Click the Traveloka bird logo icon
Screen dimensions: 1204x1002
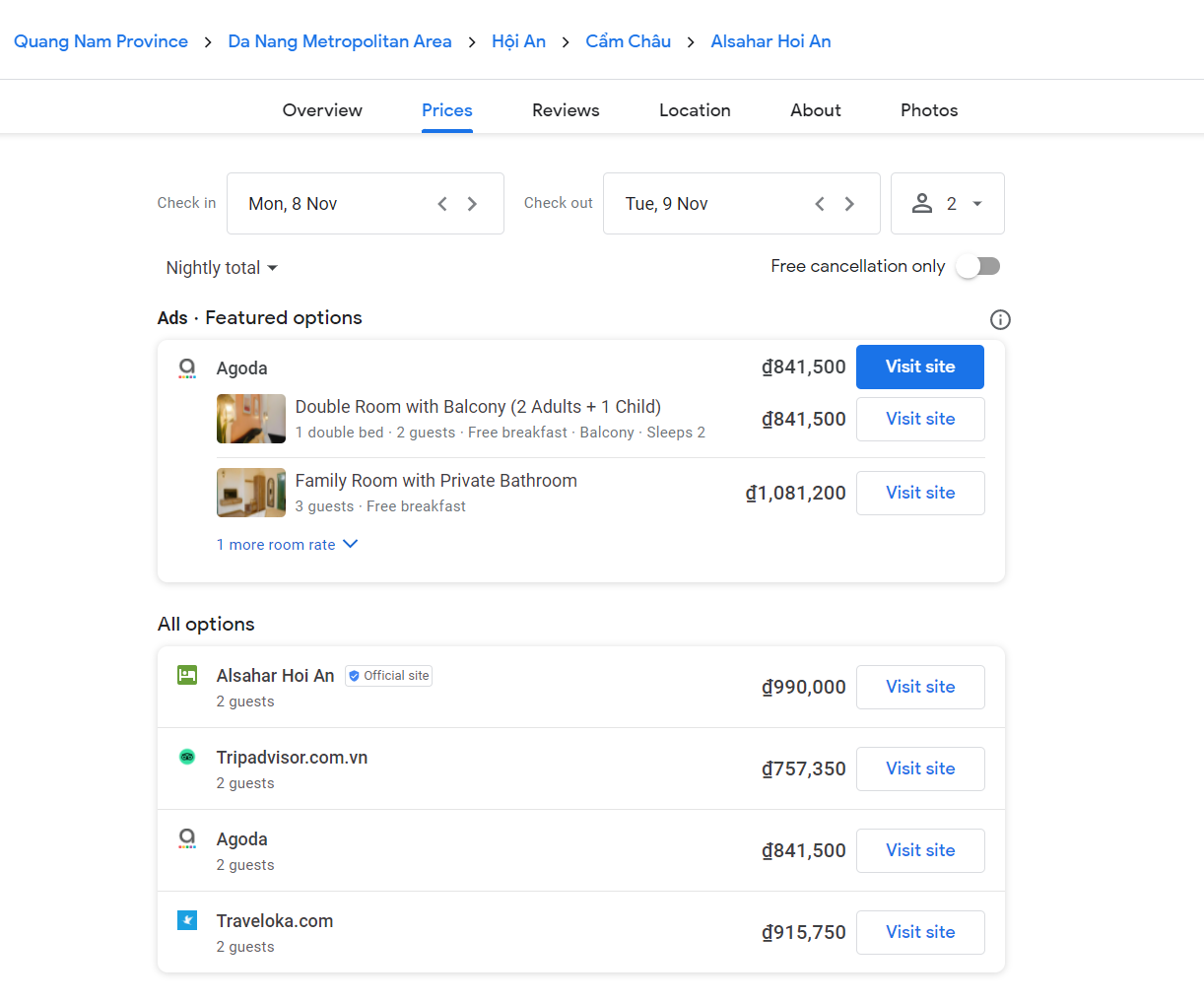(187, 920)
